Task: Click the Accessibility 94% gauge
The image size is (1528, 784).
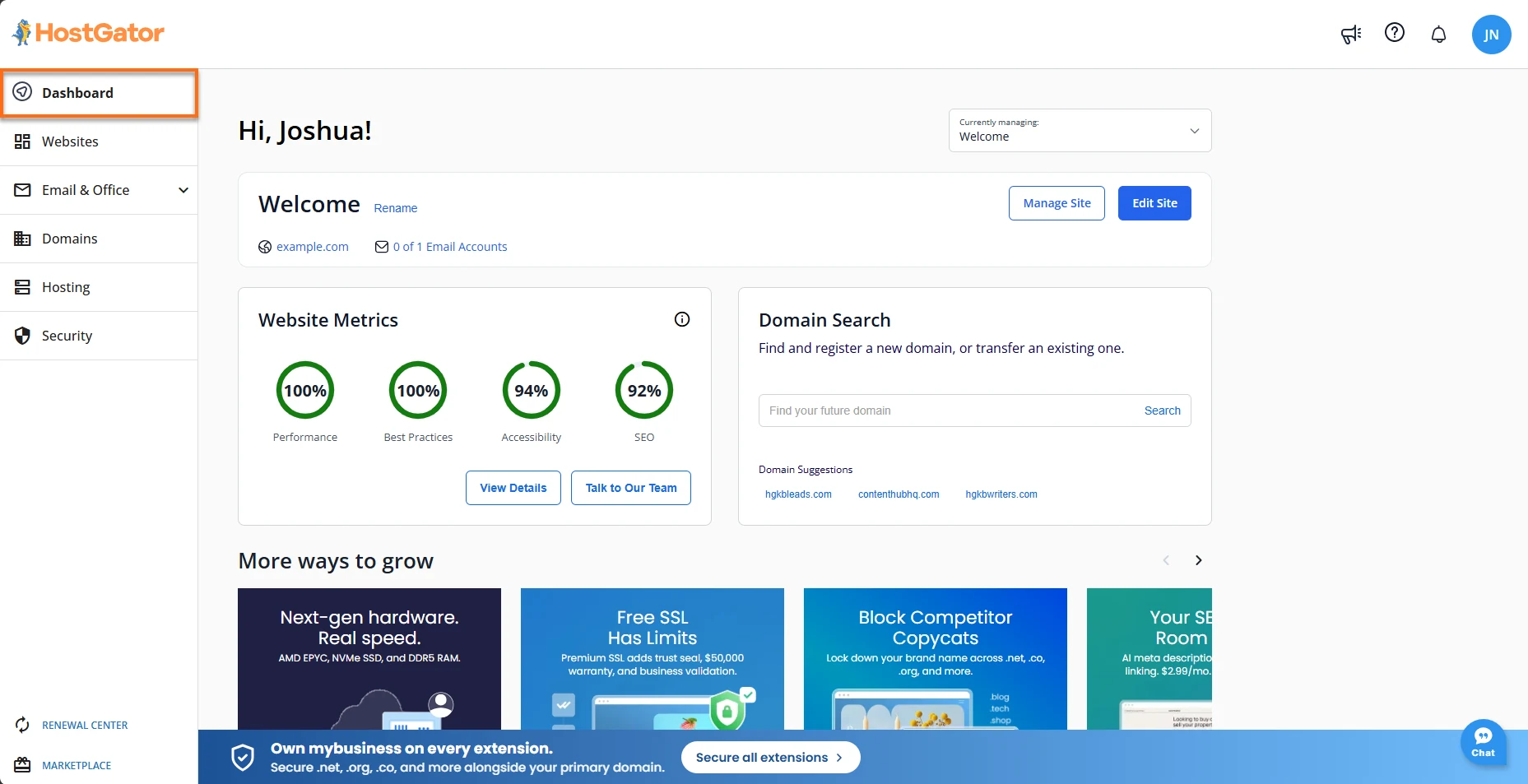Action: tap(532, 391)
